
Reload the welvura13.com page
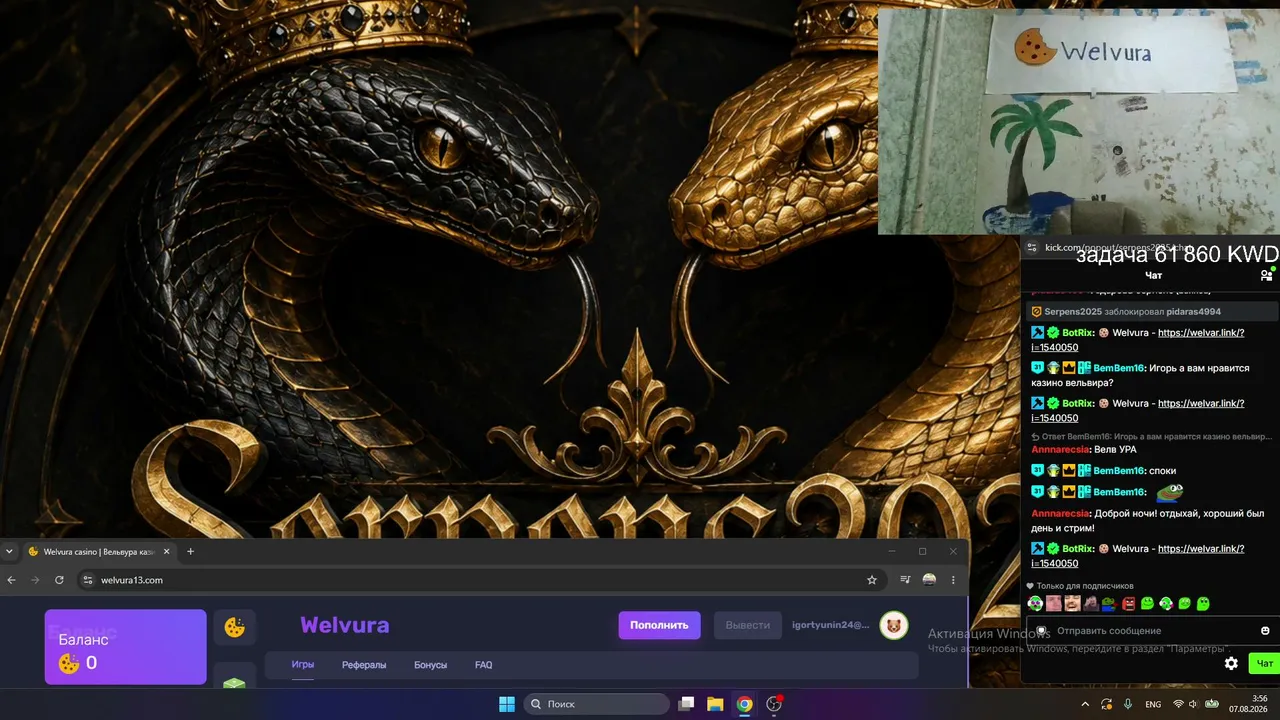(x=59, y=580)
